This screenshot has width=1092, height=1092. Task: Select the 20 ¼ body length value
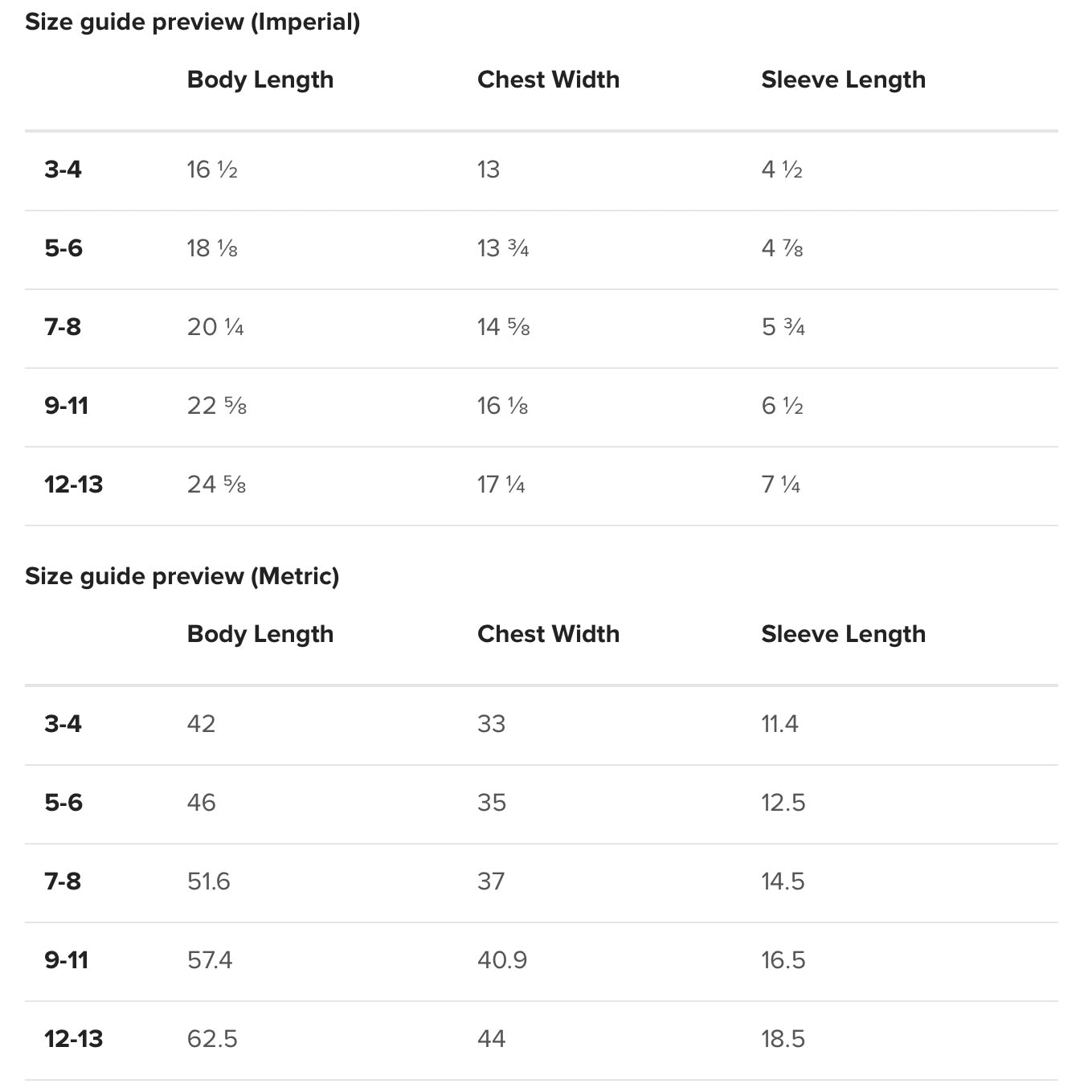[x=215, y=327]
